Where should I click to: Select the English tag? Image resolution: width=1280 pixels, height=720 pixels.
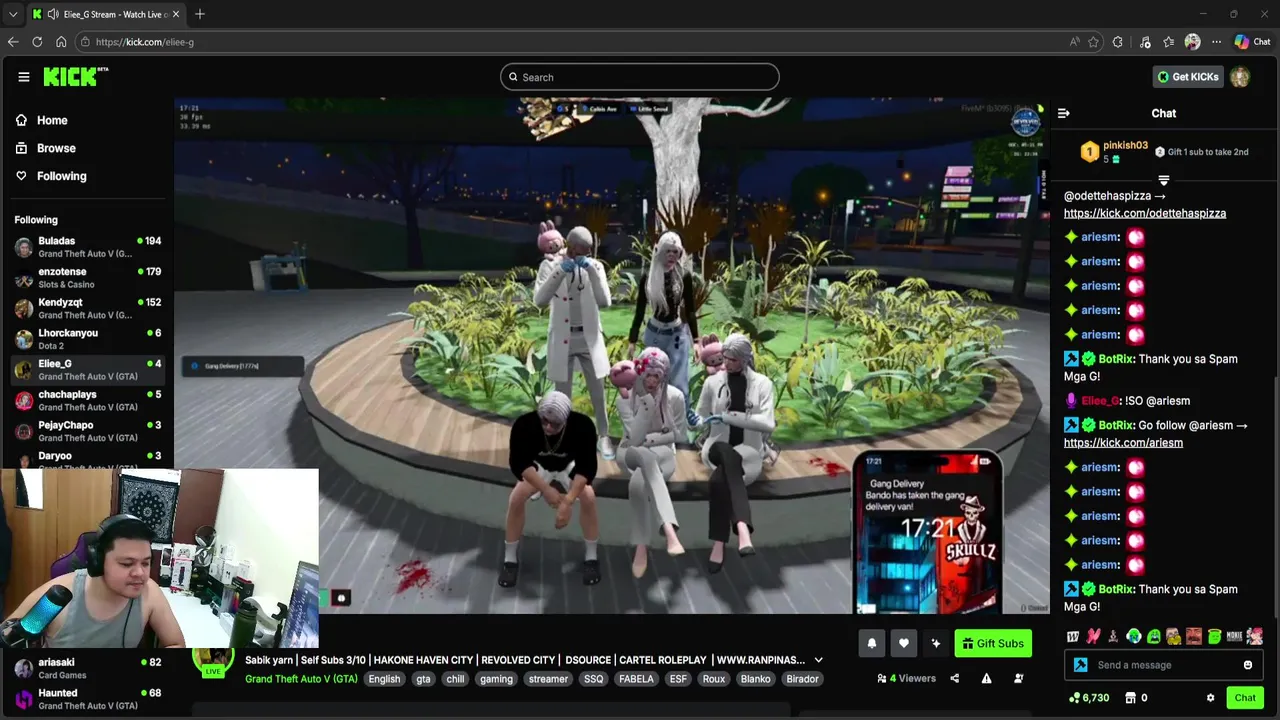384,679
